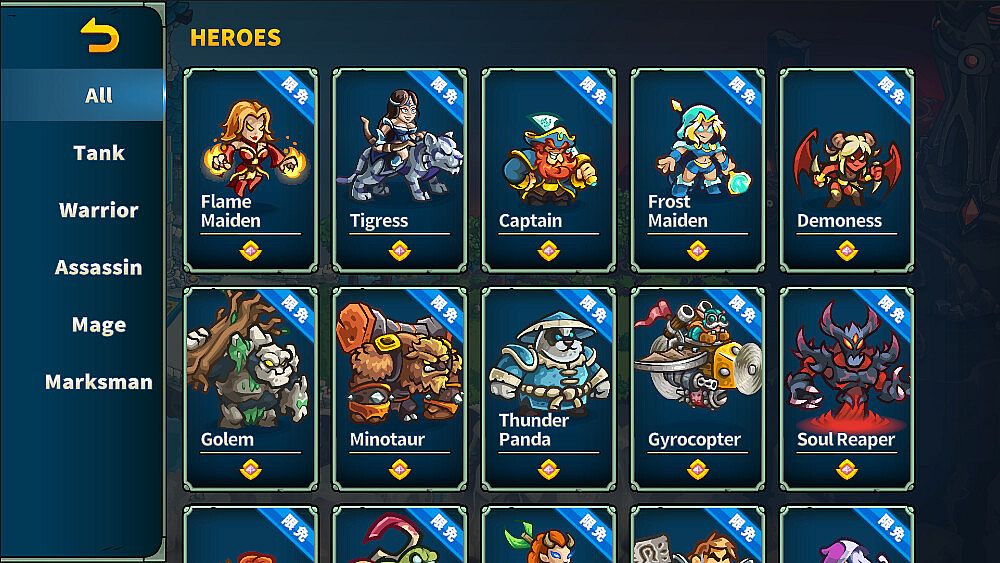Click the gold diamond badge under Soul Reaper
The height and width of the screenshot is (563, 1000).
pos(847,469)
